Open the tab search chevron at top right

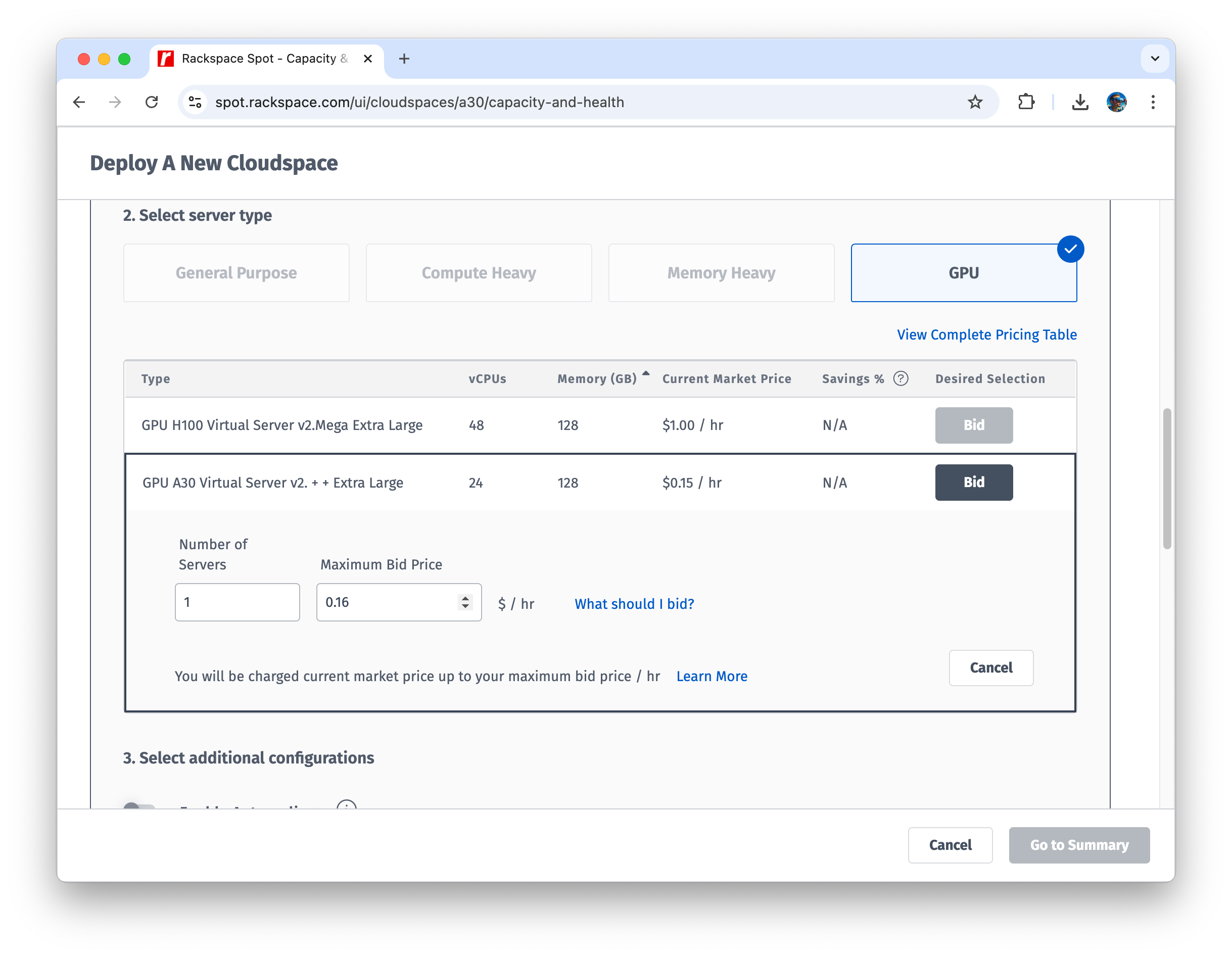(1155, 58)
